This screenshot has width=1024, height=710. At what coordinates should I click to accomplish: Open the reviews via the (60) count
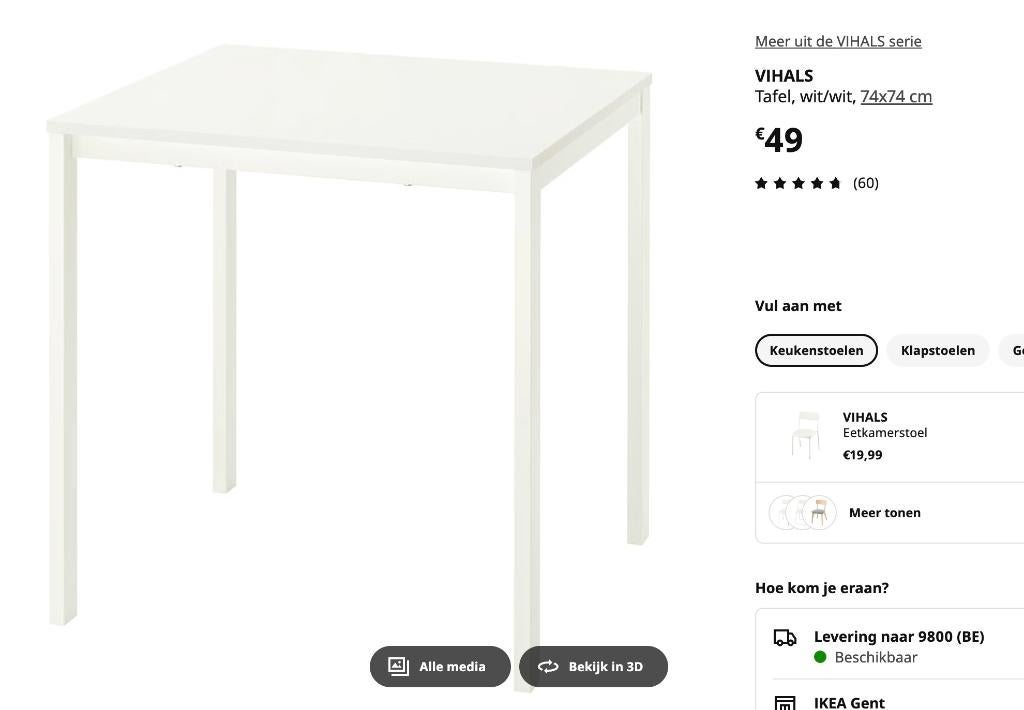tap(865, 183)
